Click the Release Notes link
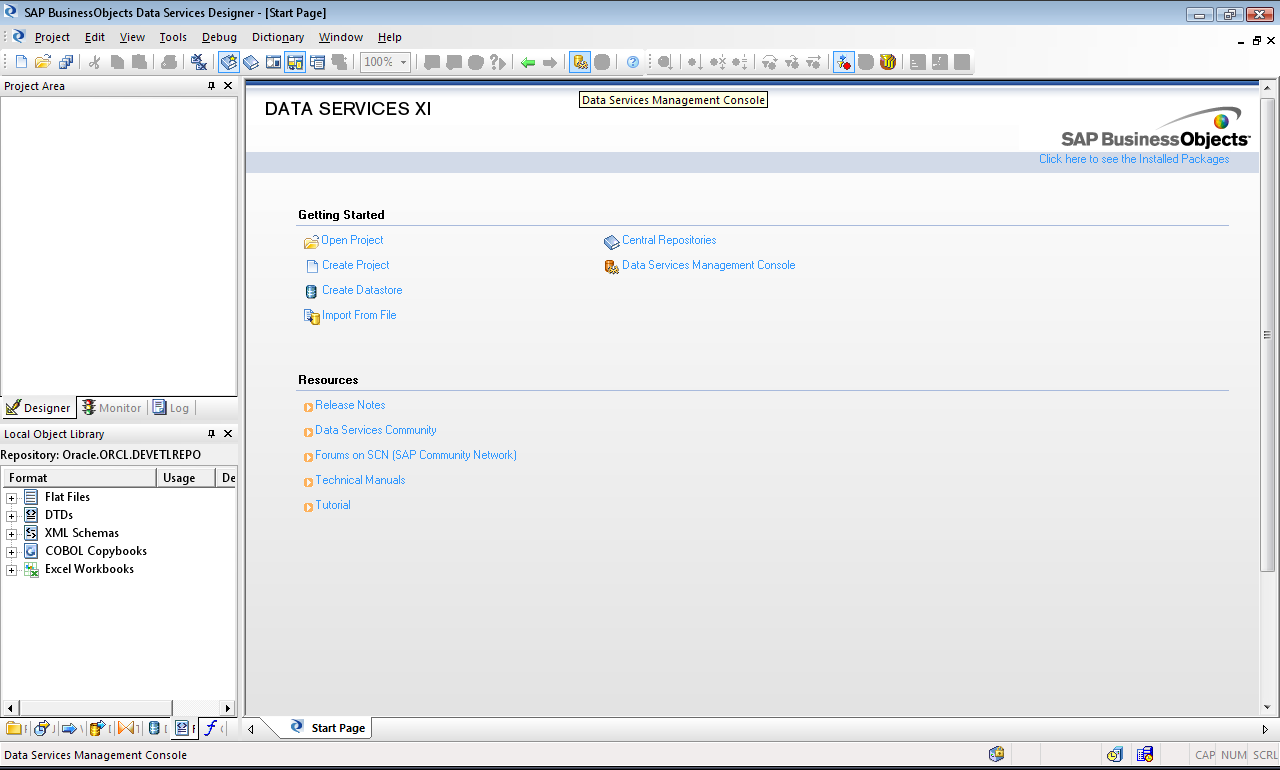This screenshot has height=770, width=1280. pyautogui.click(x=350, y=405)
